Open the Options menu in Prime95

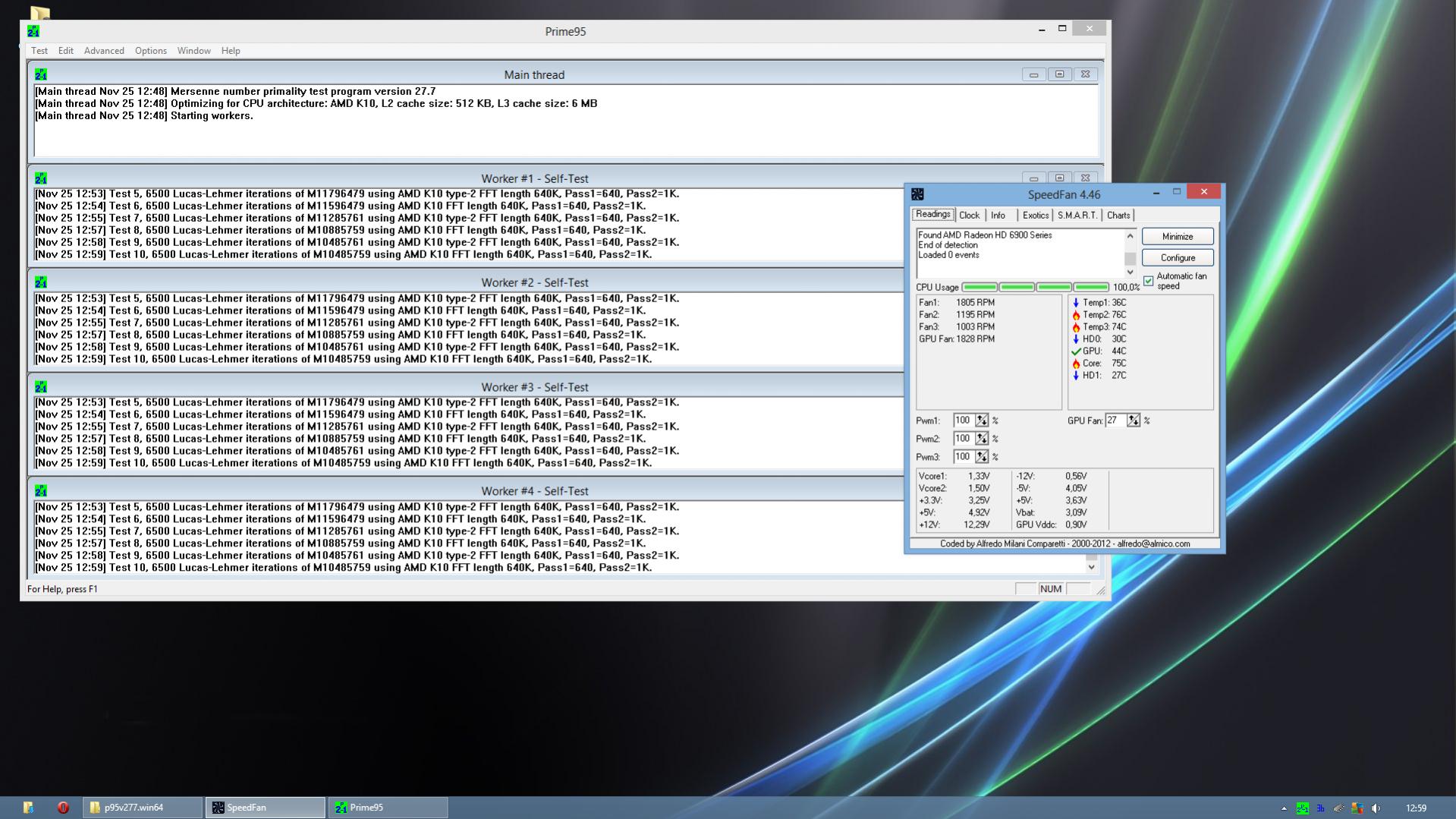pos(151,51)
